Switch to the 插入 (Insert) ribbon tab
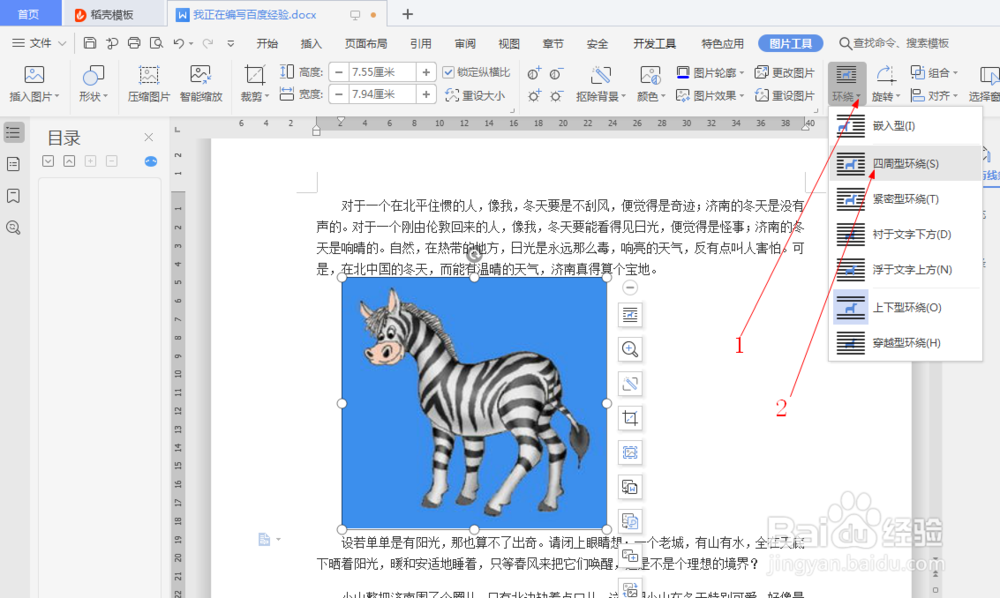Image resolution: width=1000 pixels, height=598 pixels. [x=311, y=43]
